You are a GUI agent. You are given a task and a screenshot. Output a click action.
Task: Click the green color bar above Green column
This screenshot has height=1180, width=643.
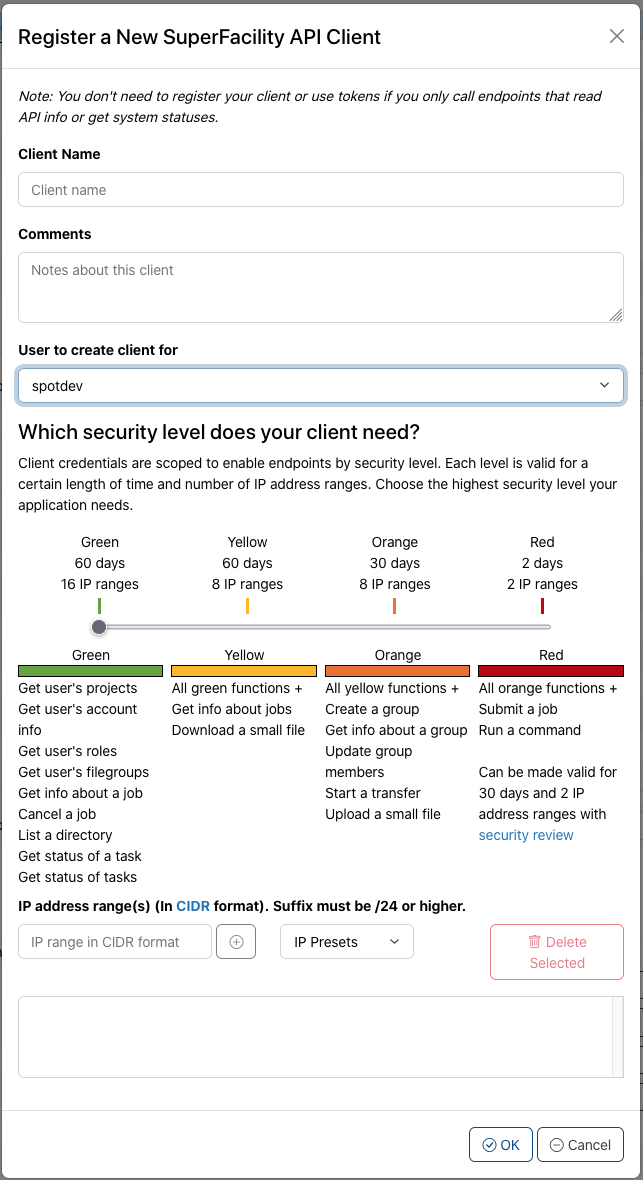90,670
